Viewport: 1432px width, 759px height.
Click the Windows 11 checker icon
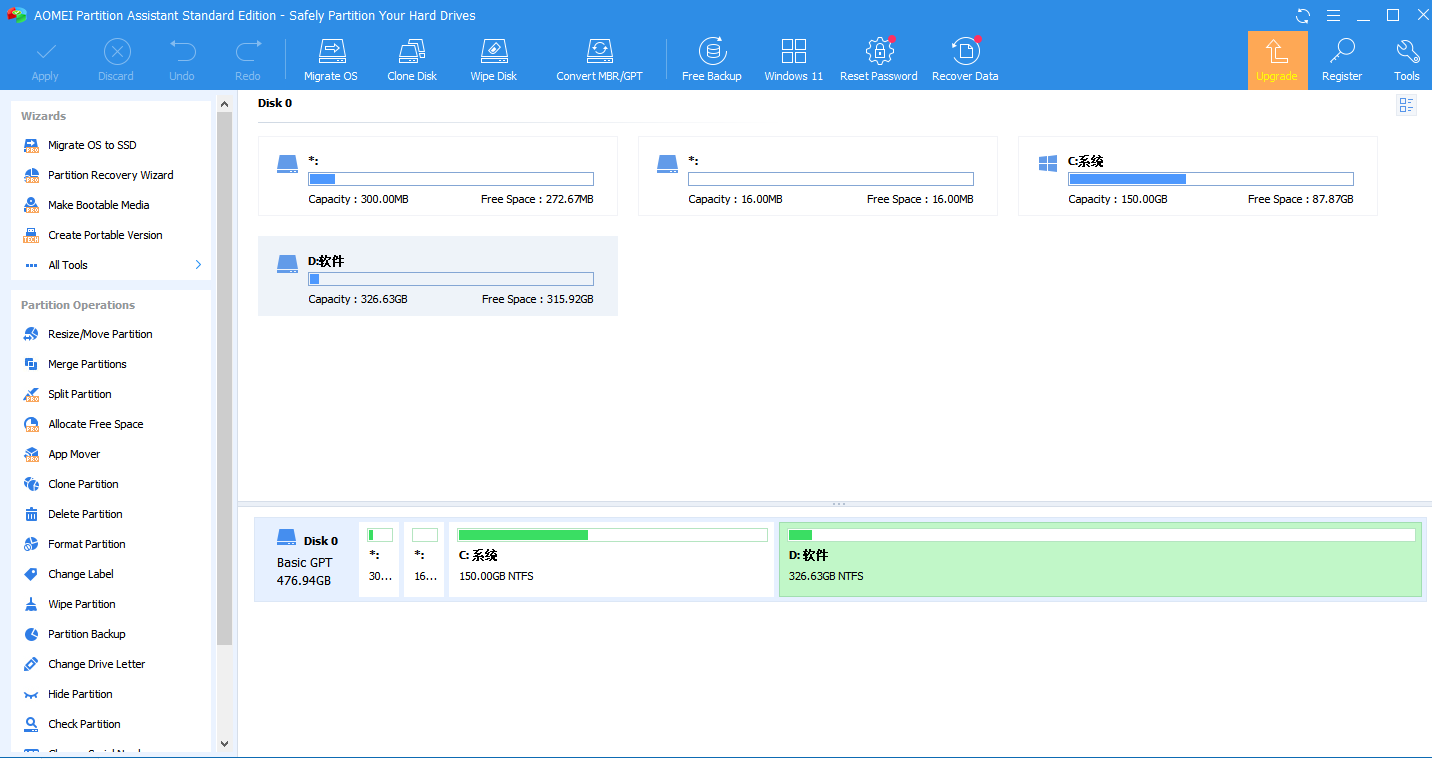coord(794,60)
